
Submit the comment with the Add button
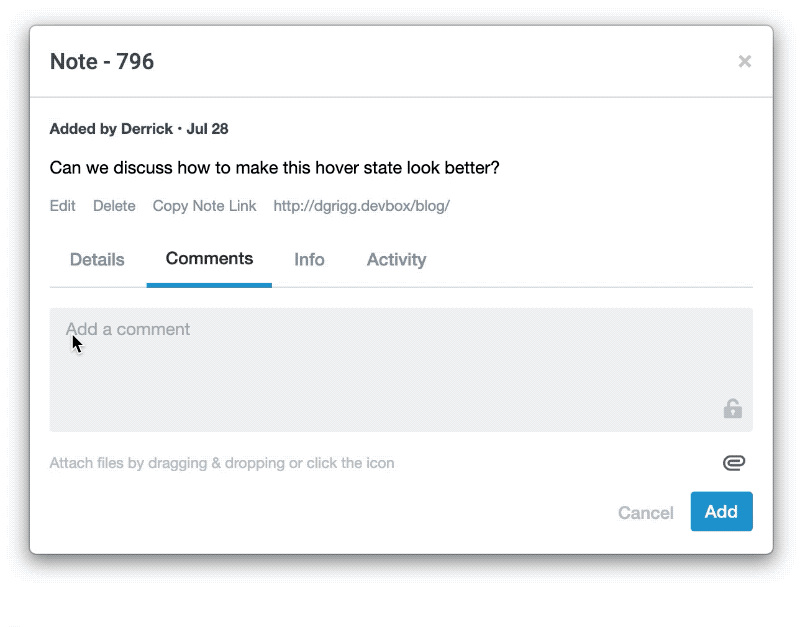point(721,512)
